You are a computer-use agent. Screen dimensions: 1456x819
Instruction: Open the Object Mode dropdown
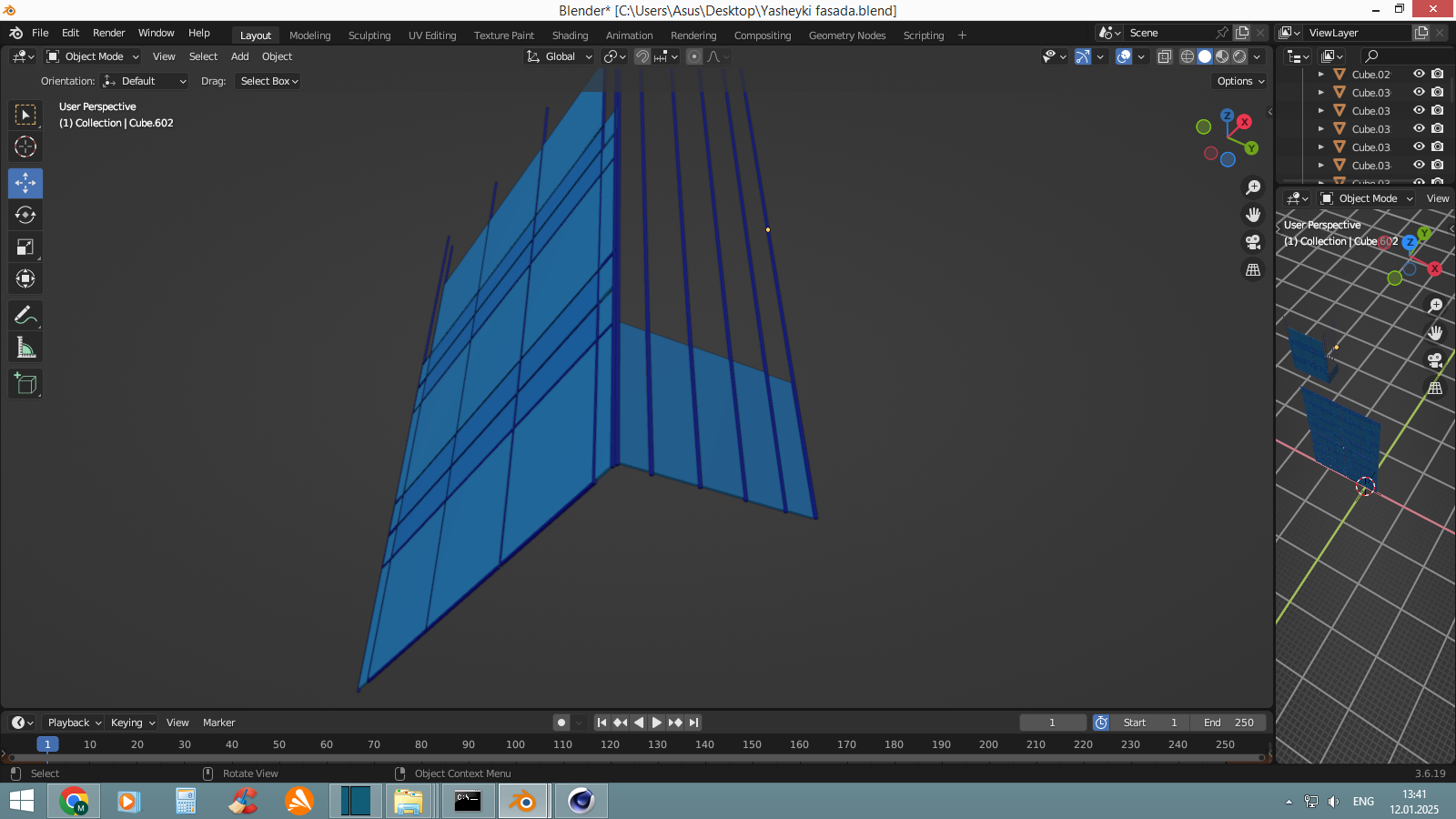pyautogui.click(x=93, y=56)
